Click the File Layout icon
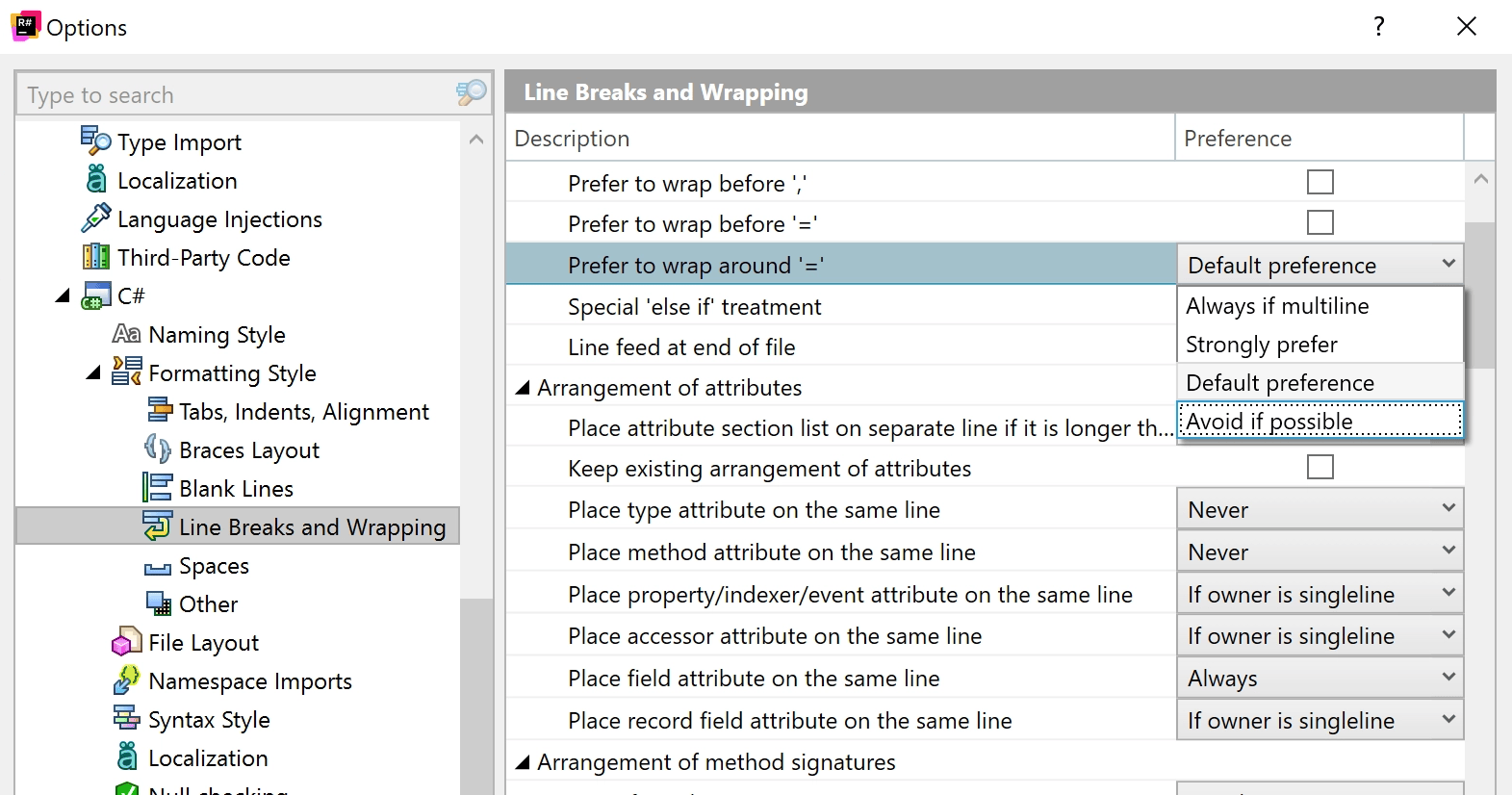The width and height of the screenshot is (1512, 795). coord(126,642)
